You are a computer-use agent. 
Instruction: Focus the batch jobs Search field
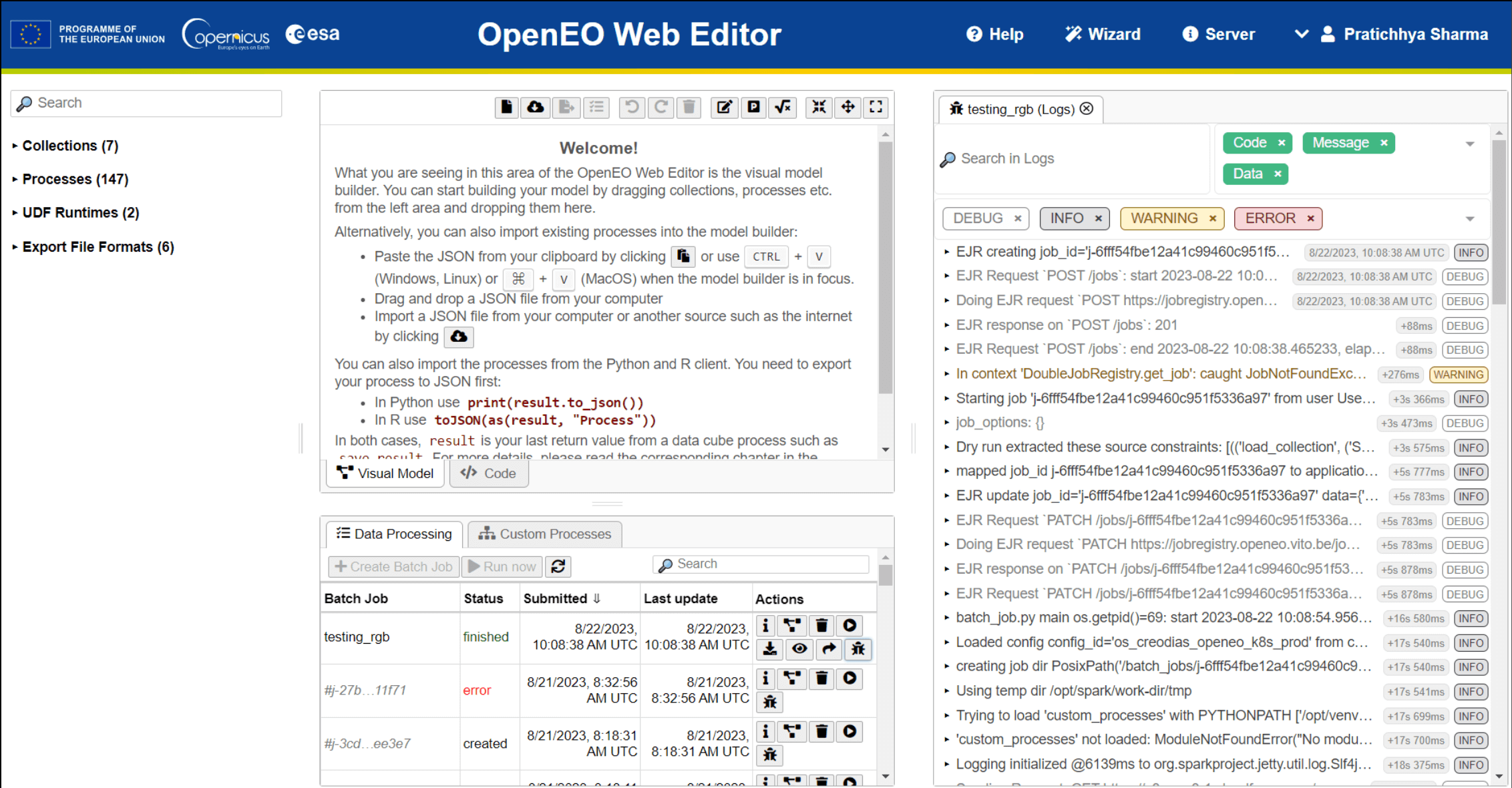pos(761,564)
